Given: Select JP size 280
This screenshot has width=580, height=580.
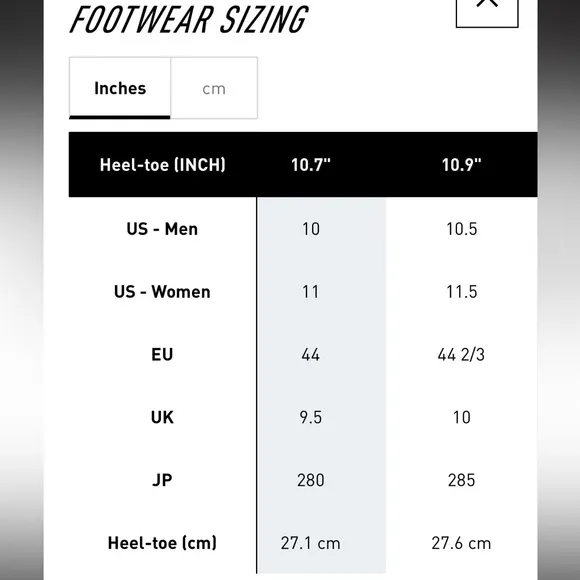Looking at the screenshot, I should (x=311, y=480).
